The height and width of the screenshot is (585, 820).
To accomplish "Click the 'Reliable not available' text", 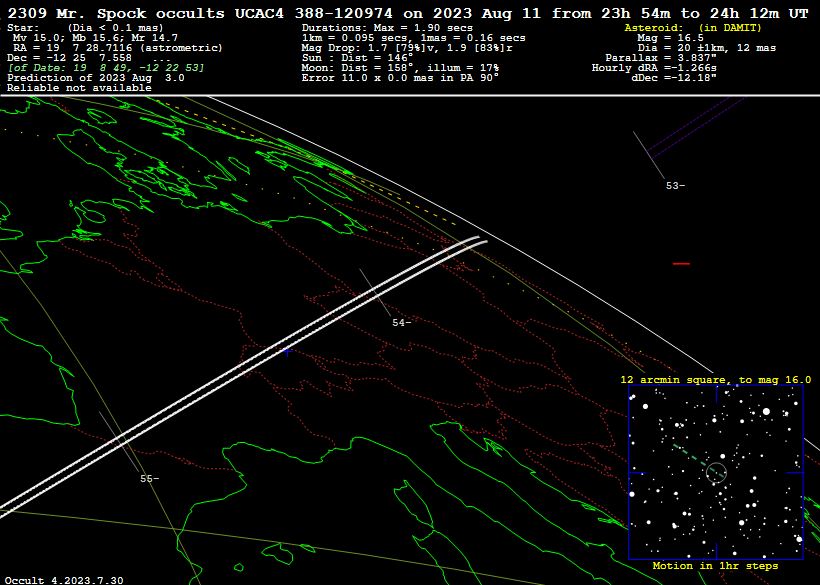I will (79, 87).
